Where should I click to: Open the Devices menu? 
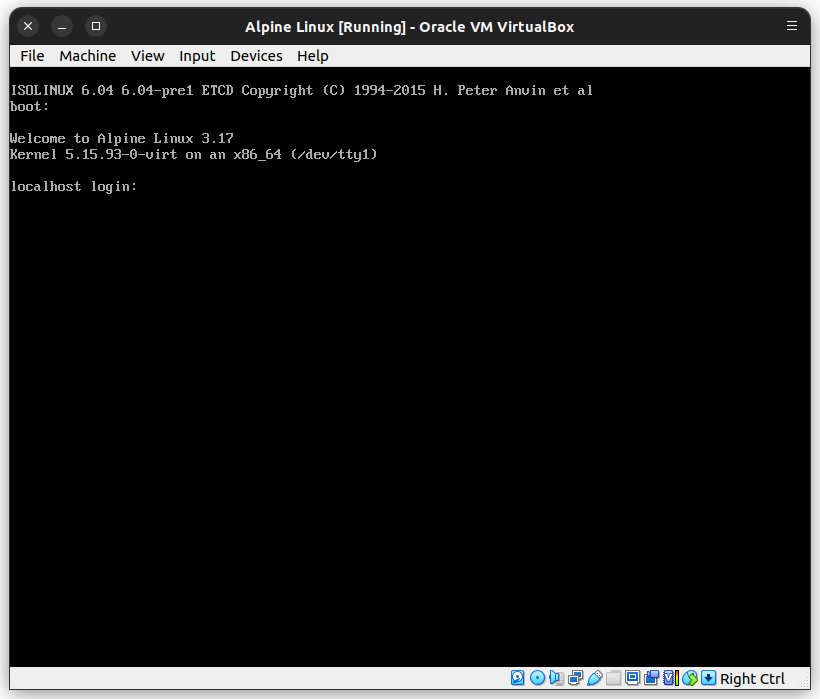click(x=256, y=56)
